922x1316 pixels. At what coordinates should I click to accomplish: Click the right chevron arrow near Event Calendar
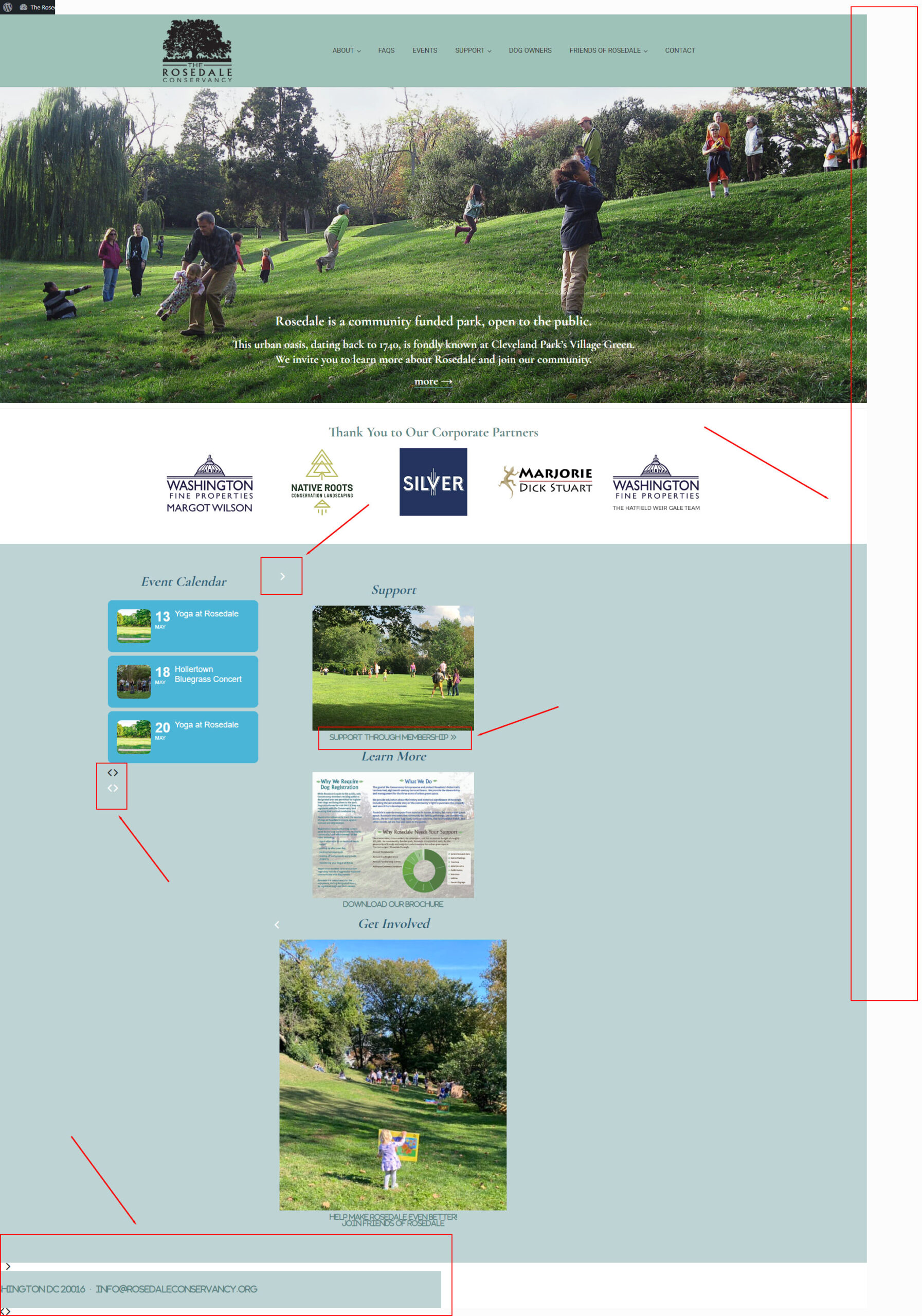282,576
